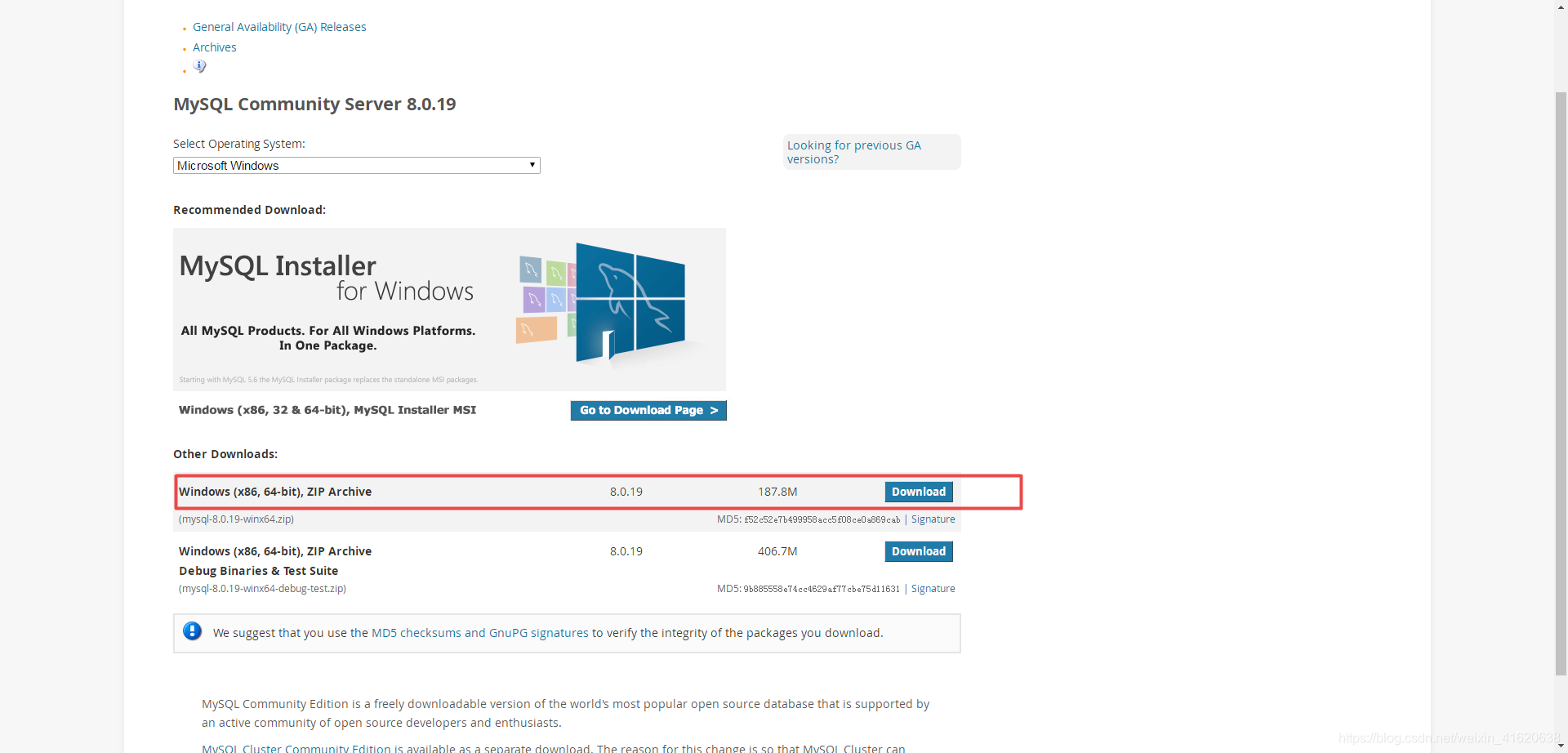1568x753 pixels.
Task: Click Looking for previous GA versions link
Action: point(853,152)
